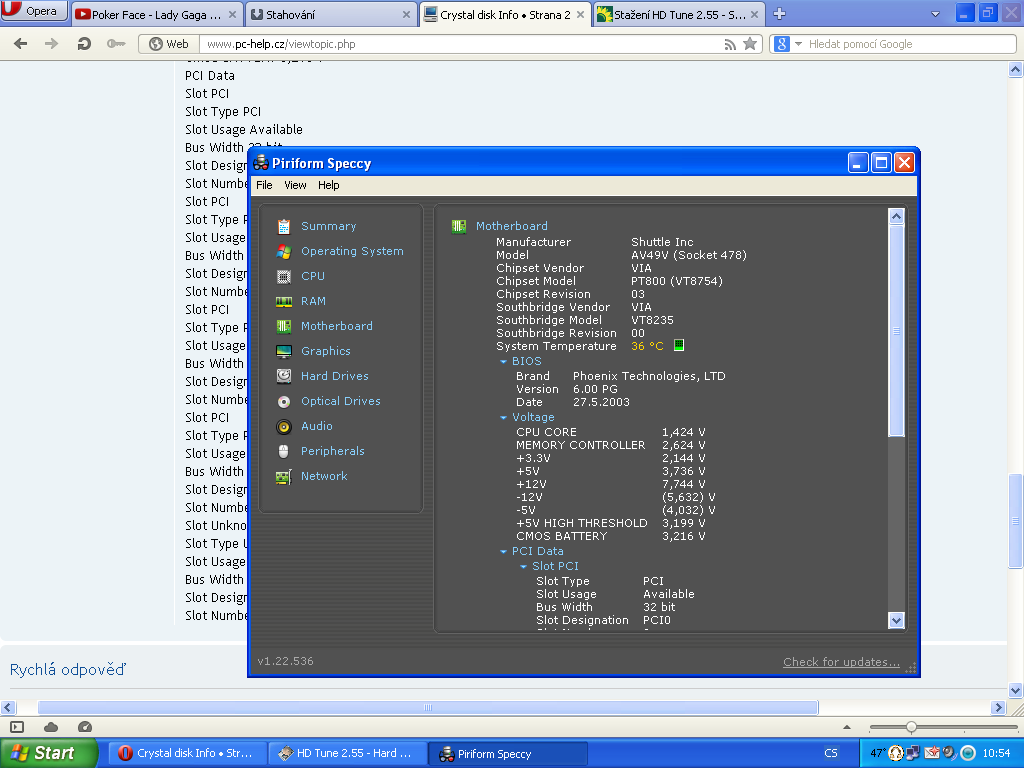Viewport: 1024px width, 768px height.
Task: Click the Opera forward arrow button
Action: click(51, 44)
